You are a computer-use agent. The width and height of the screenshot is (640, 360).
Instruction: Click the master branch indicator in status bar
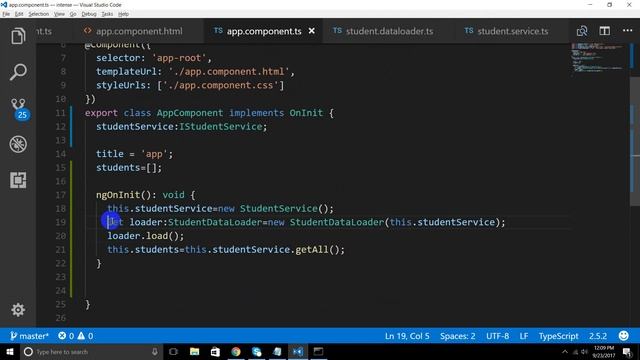click(x=29, y=336)
